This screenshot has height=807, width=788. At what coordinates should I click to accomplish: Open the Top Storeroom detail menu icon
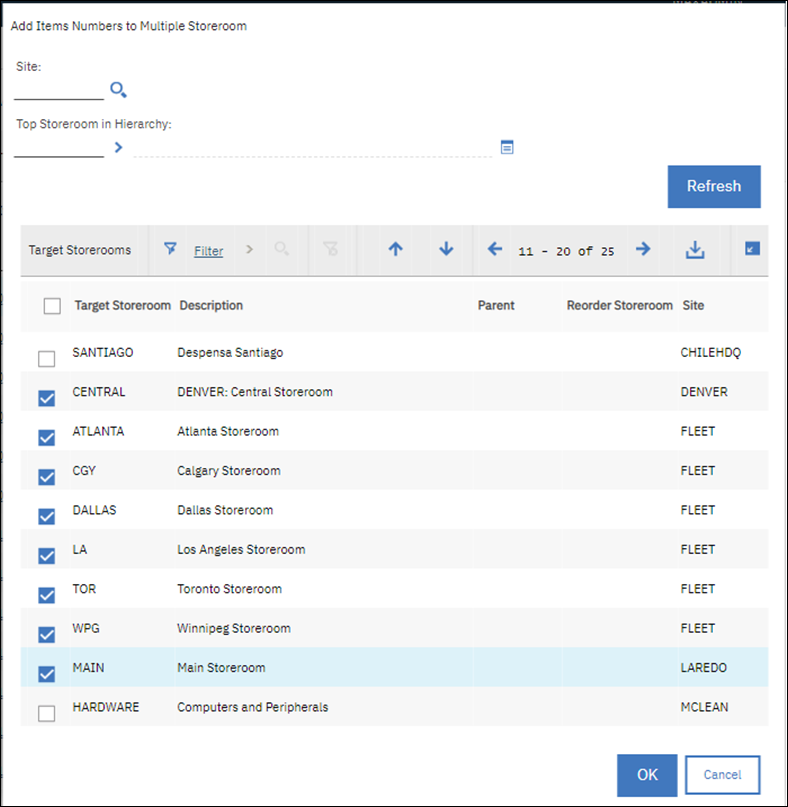coord(507,146)
